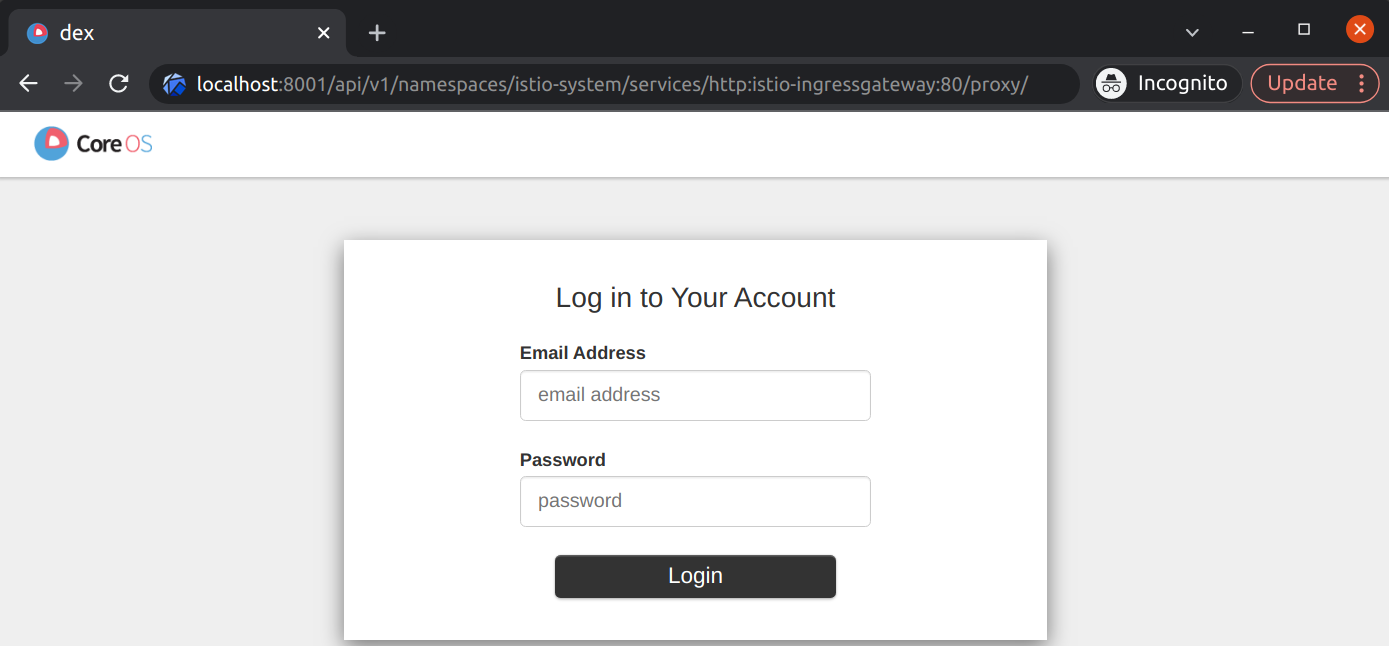Open site information icon in address bar
This screenshot has width=1389, height=646.
coord(174,84)
